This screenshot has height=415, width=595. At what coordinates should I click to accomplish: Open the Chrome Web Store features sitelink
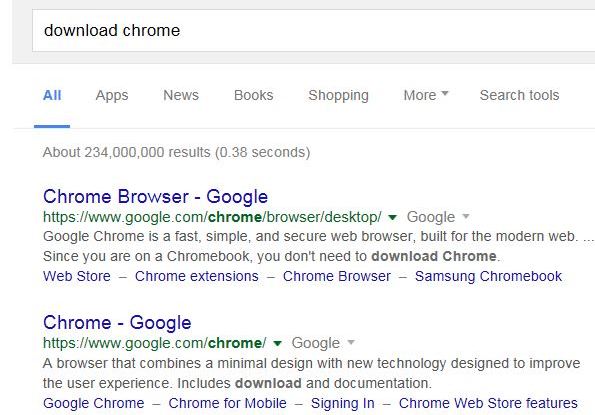pyautogui.click(x=488, y=403)
